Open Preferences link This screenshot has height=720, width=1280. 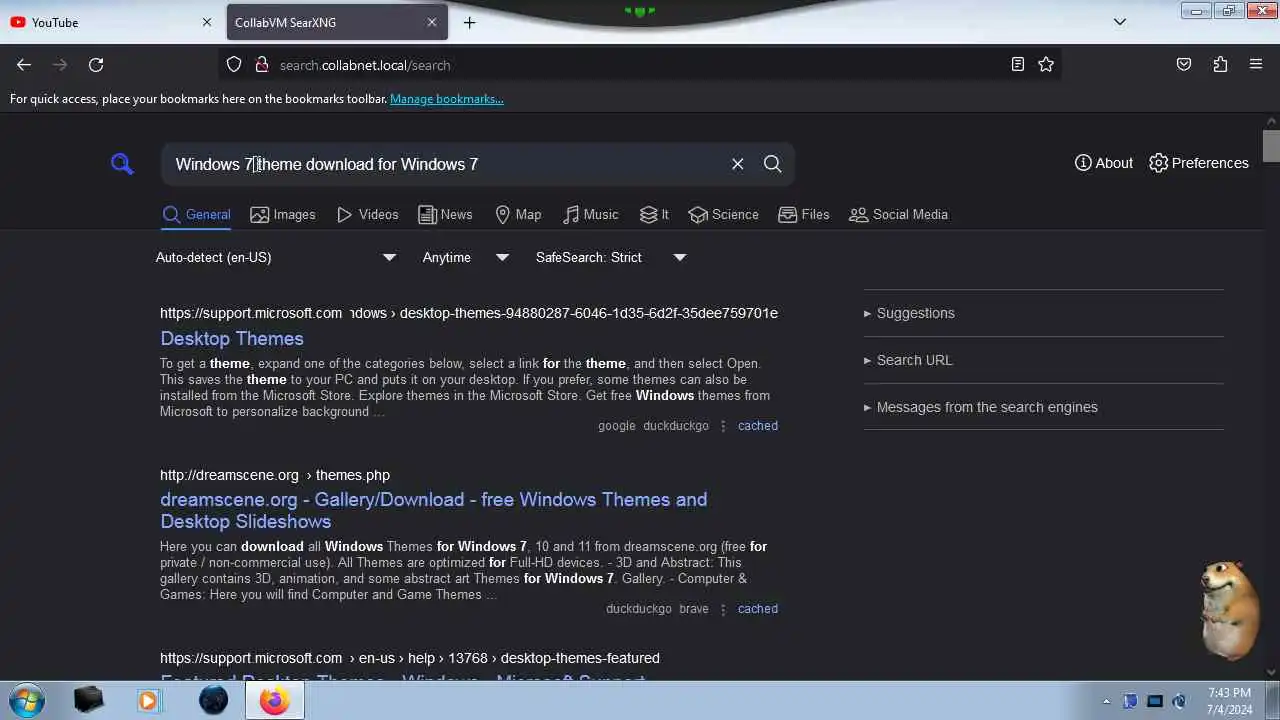pos(1199,163)
